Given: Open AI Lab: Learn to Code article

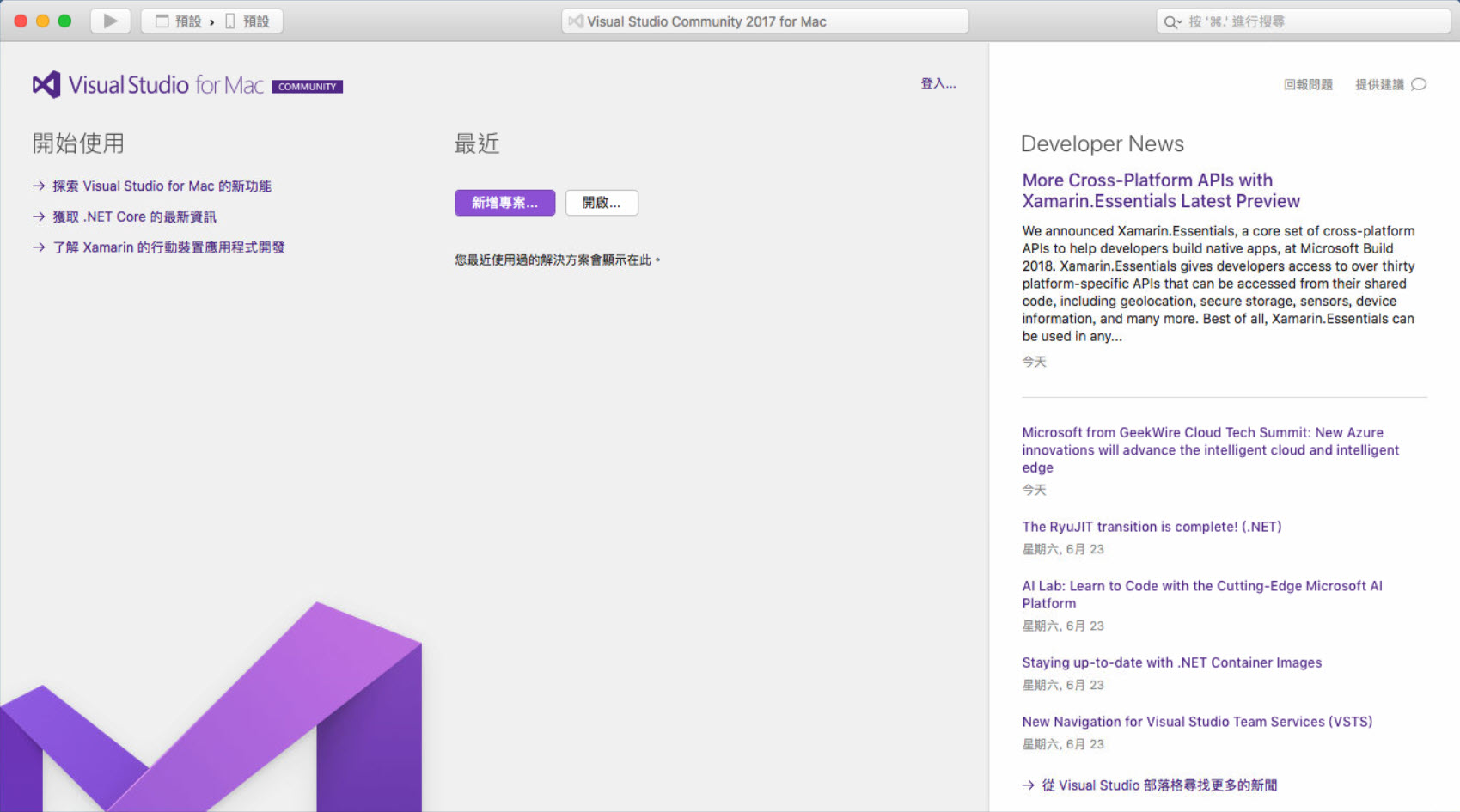Looking at the screenshot, I should pos(1202,595).
